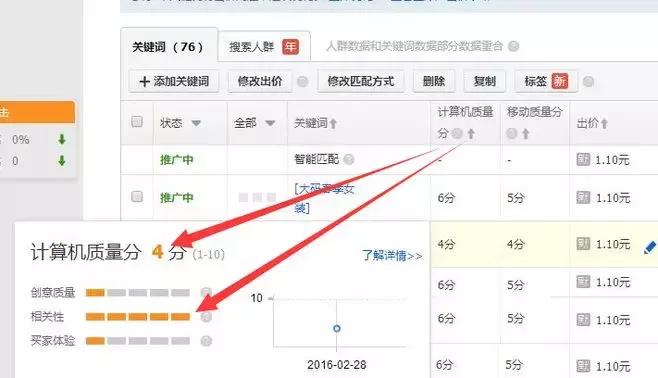Sort by 关键词 column arrow
This screenshot has width=658, height=378.
(333, 124)
